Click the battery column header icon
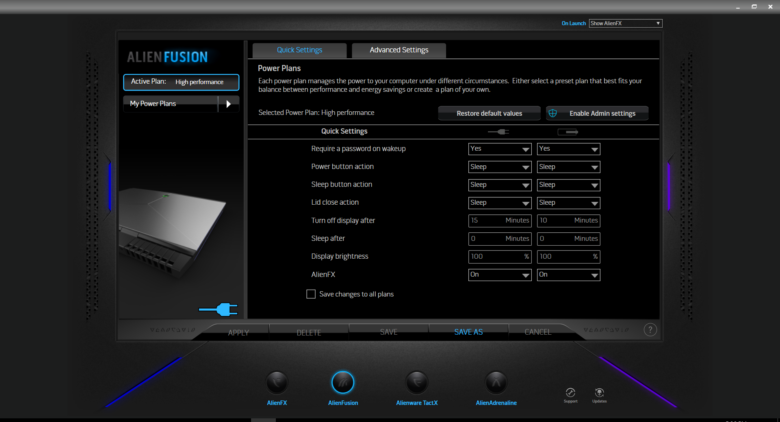 coord(568,132)
